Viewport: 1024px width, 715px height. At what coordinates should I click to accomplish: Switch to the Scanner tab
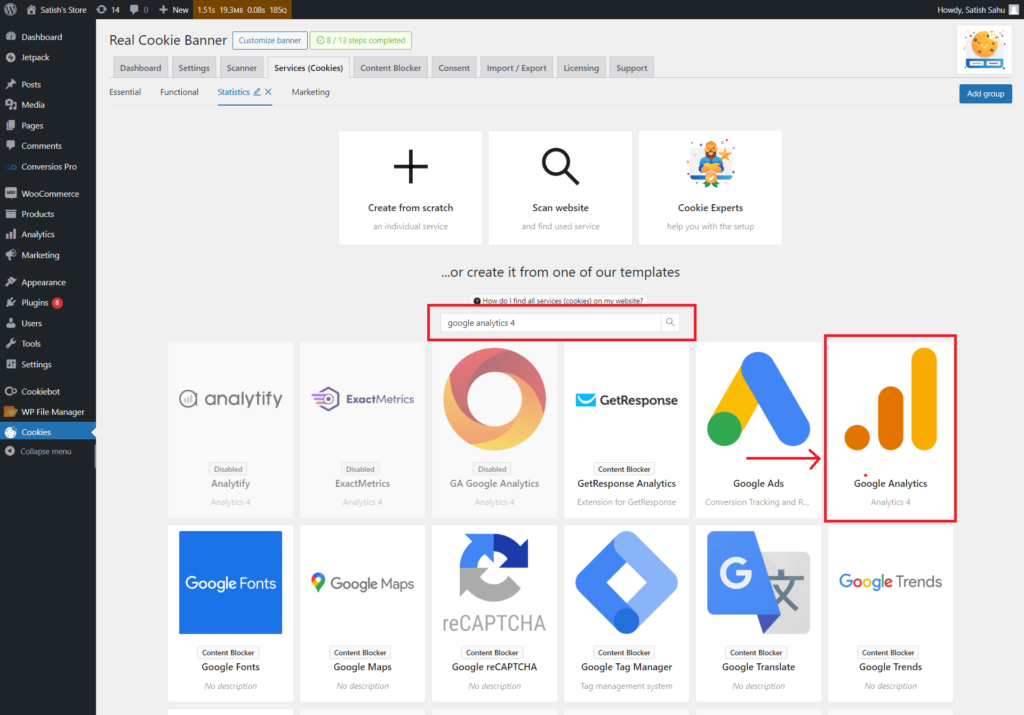[x=242, y=68]
